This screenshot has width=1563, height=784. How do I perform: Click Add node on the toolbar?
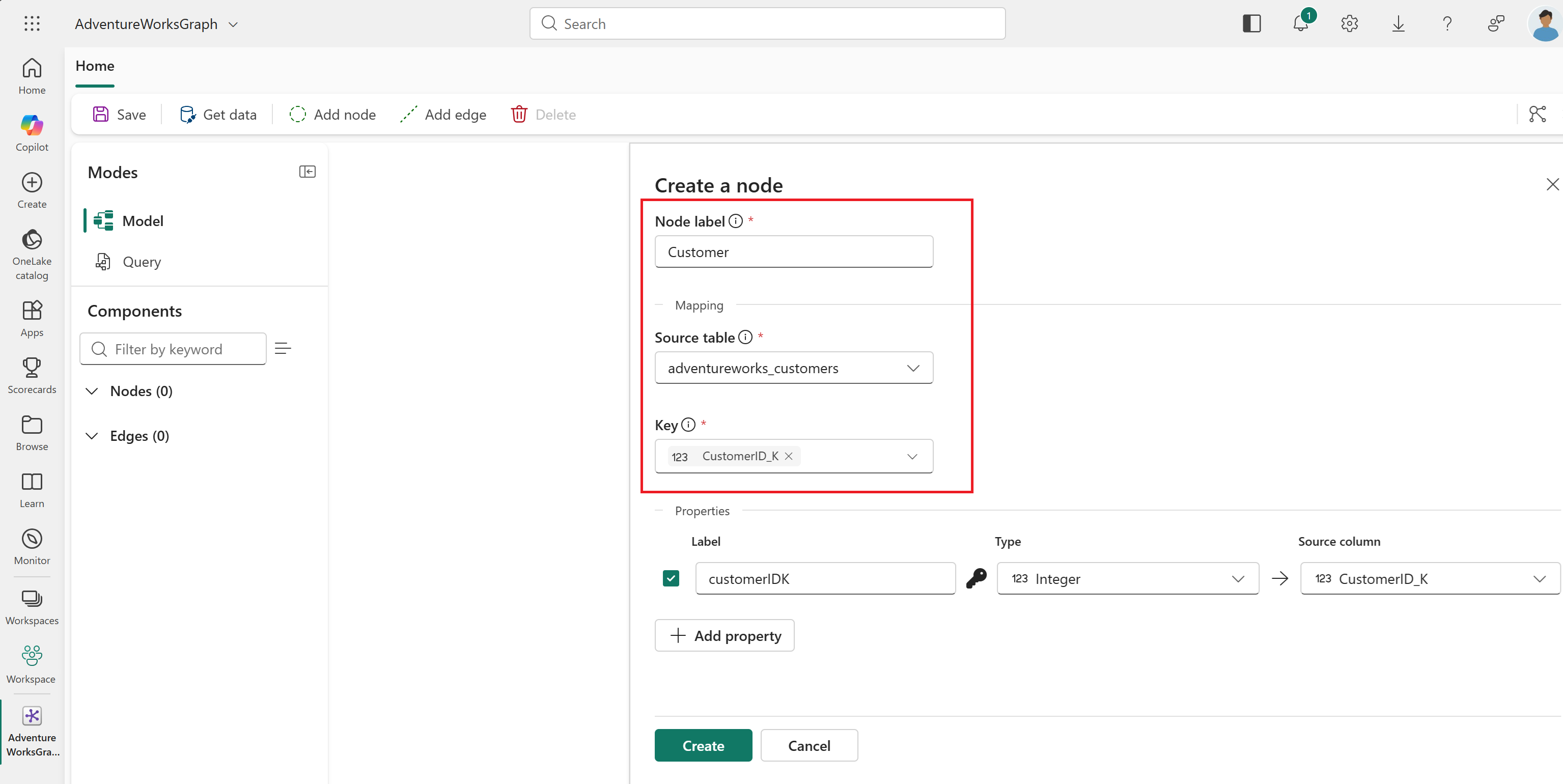(x=332, y=114)
